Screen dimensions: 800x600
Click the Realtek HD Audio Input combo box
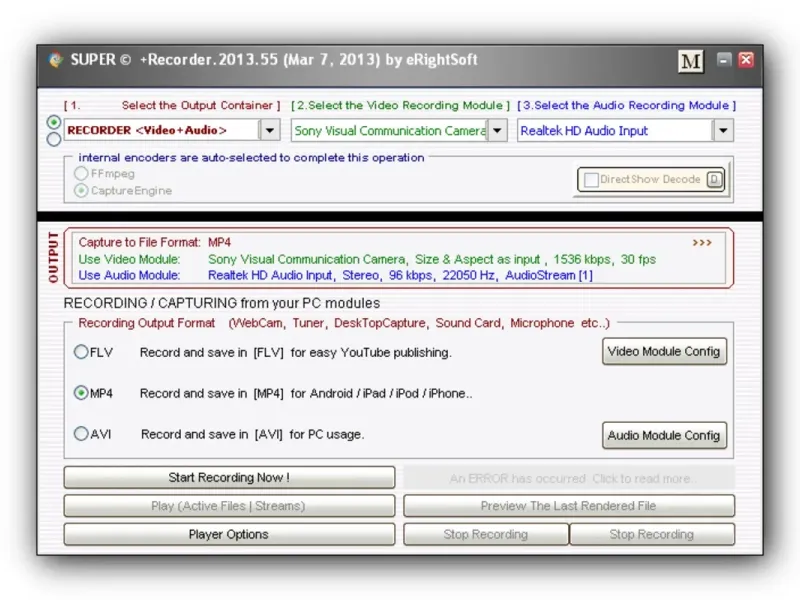(x=626, y=131)
